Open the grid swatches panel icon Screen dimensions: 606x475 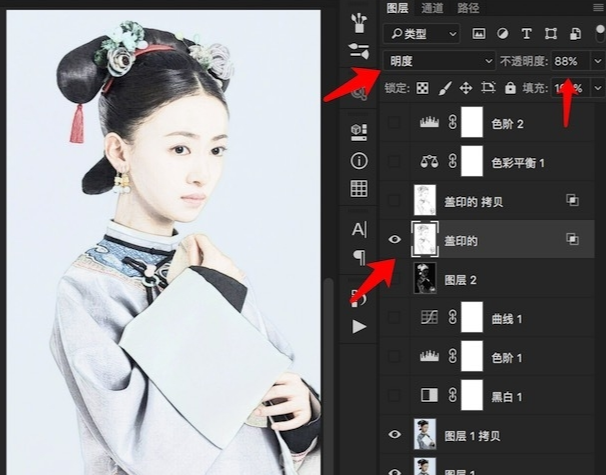tap(359, 189)
